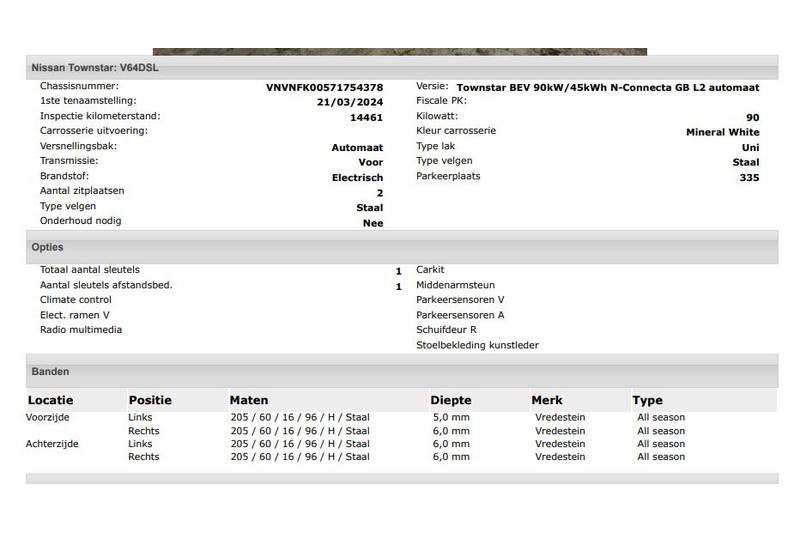Click the Climate control option

pyautogui.click(x=76, y=300)
